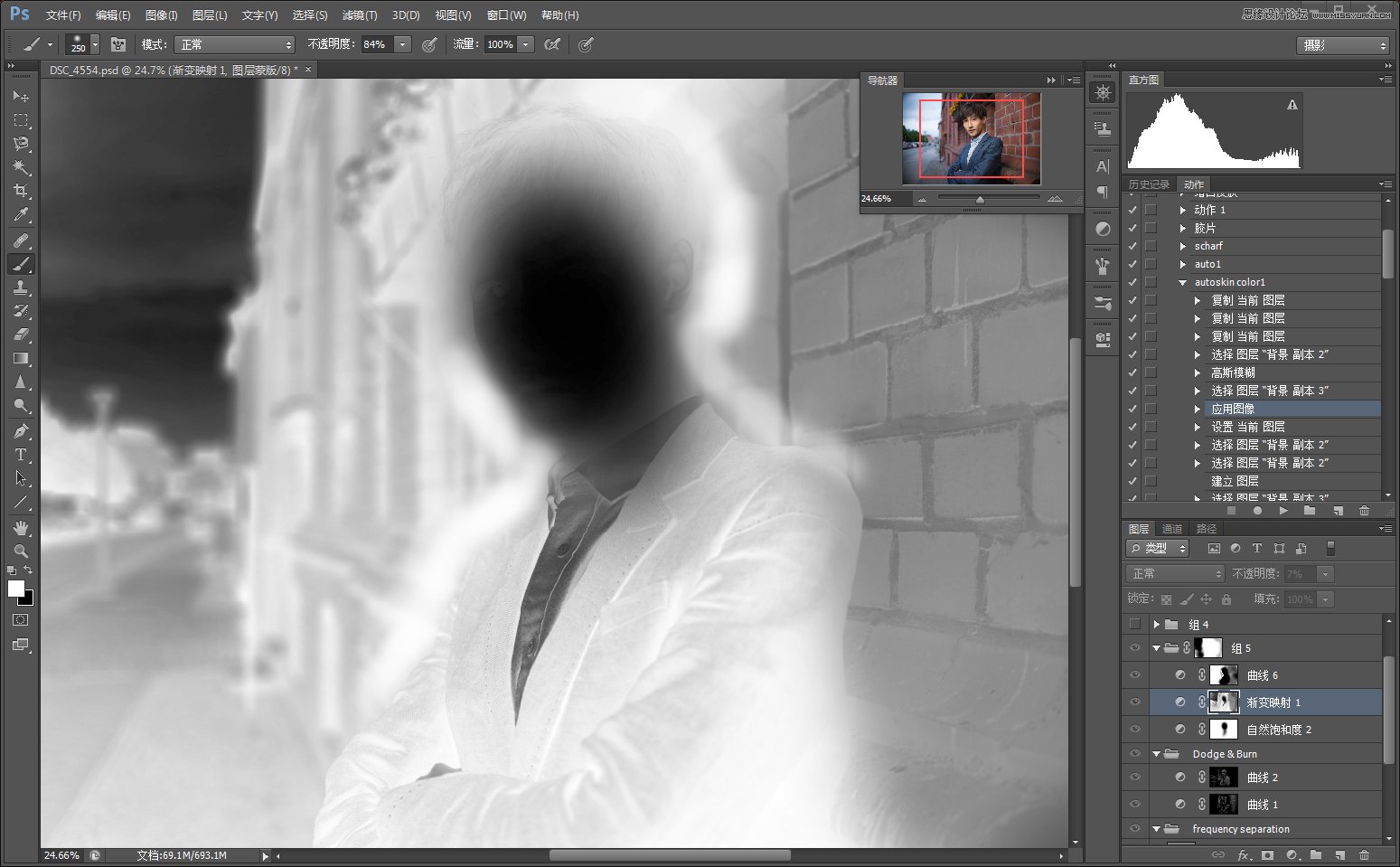1400x867 pixels.
Task: Collapse the frequency separation group
Action: [1157, 829]
